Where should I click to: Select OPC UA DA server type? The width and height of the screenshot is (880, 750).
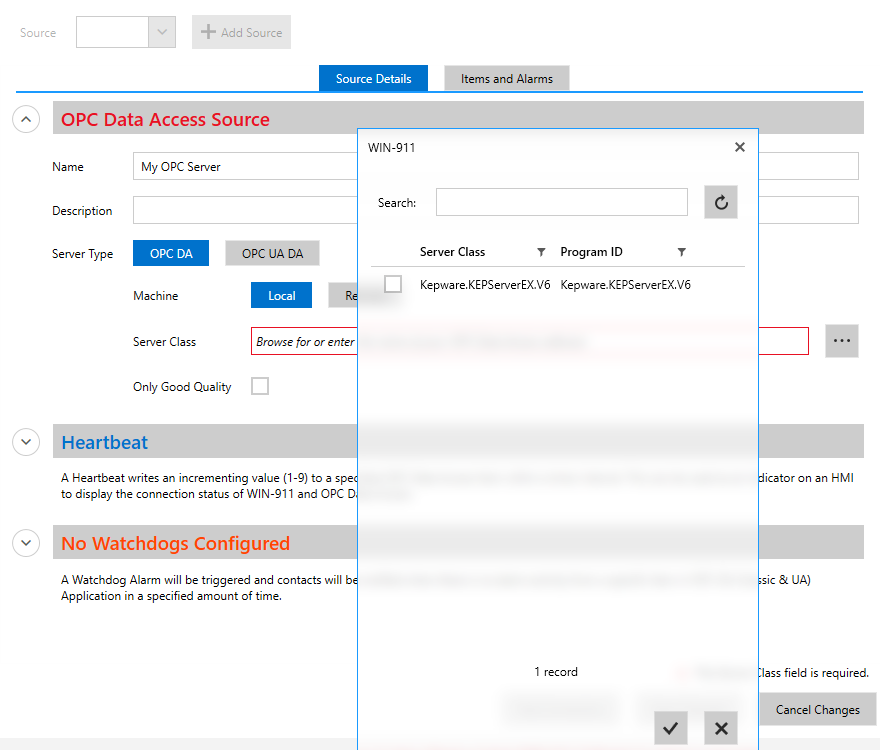[272, 253]
